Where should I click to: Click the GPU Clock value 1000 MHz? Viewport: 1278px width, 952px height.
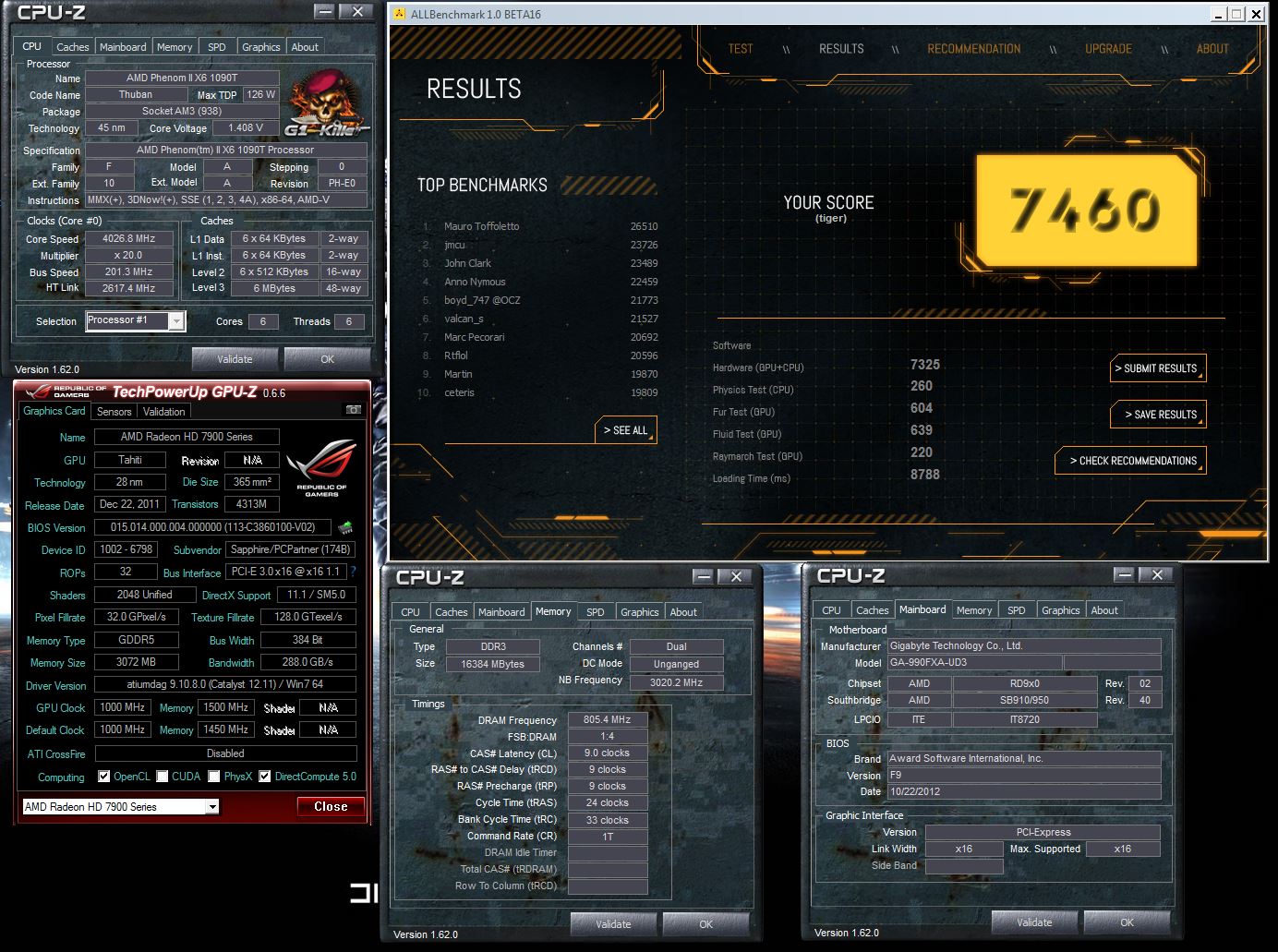point(122,707)
